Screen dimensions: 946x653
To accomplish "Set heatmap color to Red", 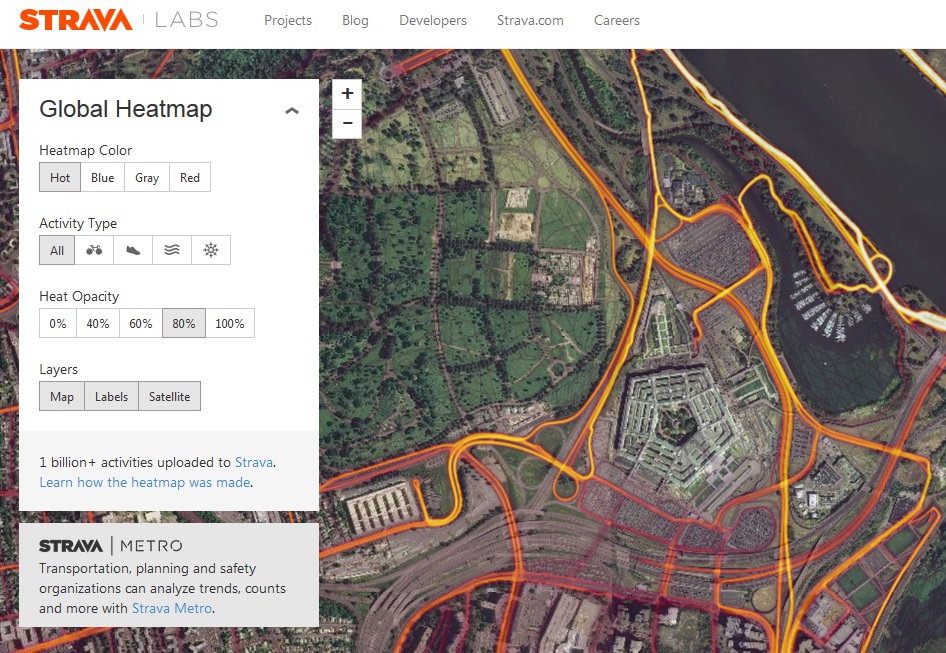I will [x=189, y=177].
